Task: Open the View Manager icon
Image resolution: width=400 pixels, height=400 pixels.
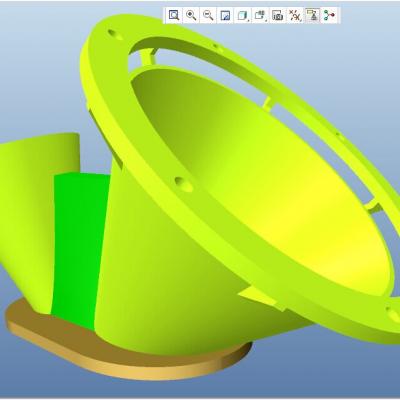Action: 278,15
